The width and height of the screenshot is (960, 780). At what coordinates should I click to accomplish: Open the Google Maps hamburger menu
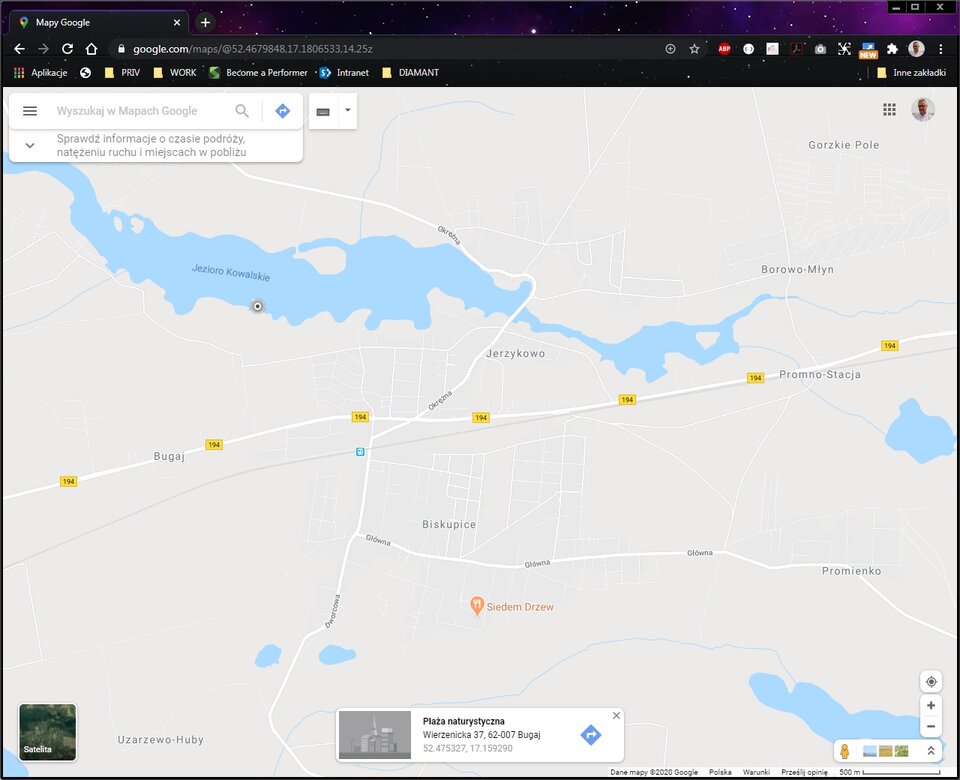[x=30, y=111]
